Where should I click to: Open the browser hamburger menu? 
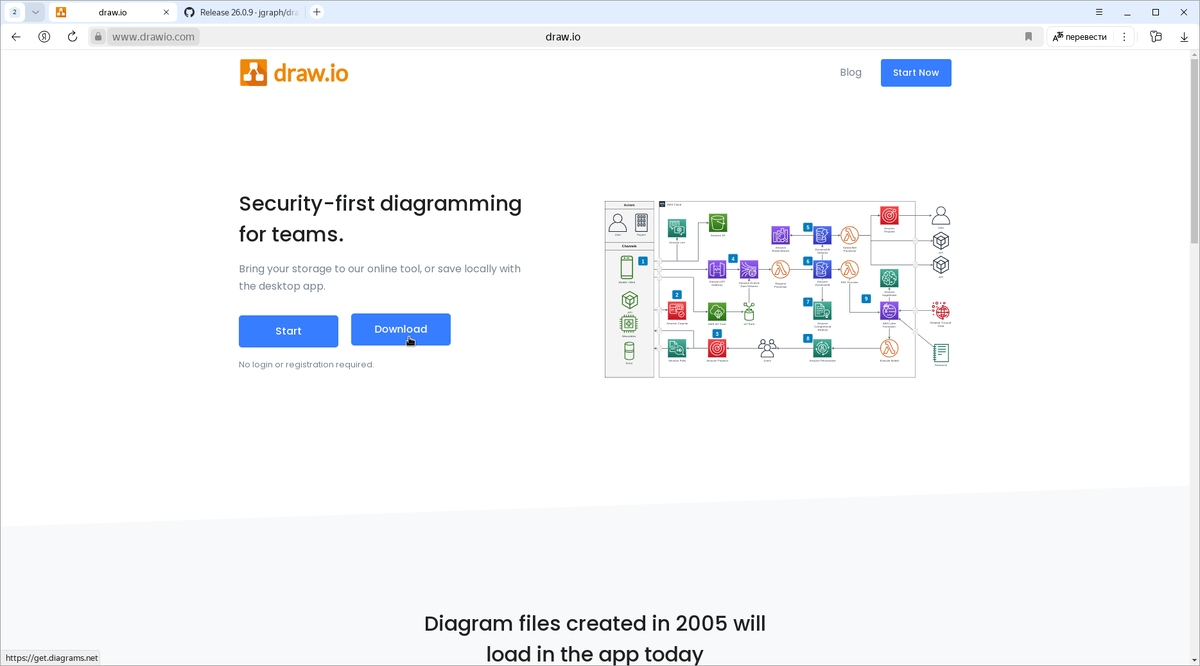point(1099,12)
